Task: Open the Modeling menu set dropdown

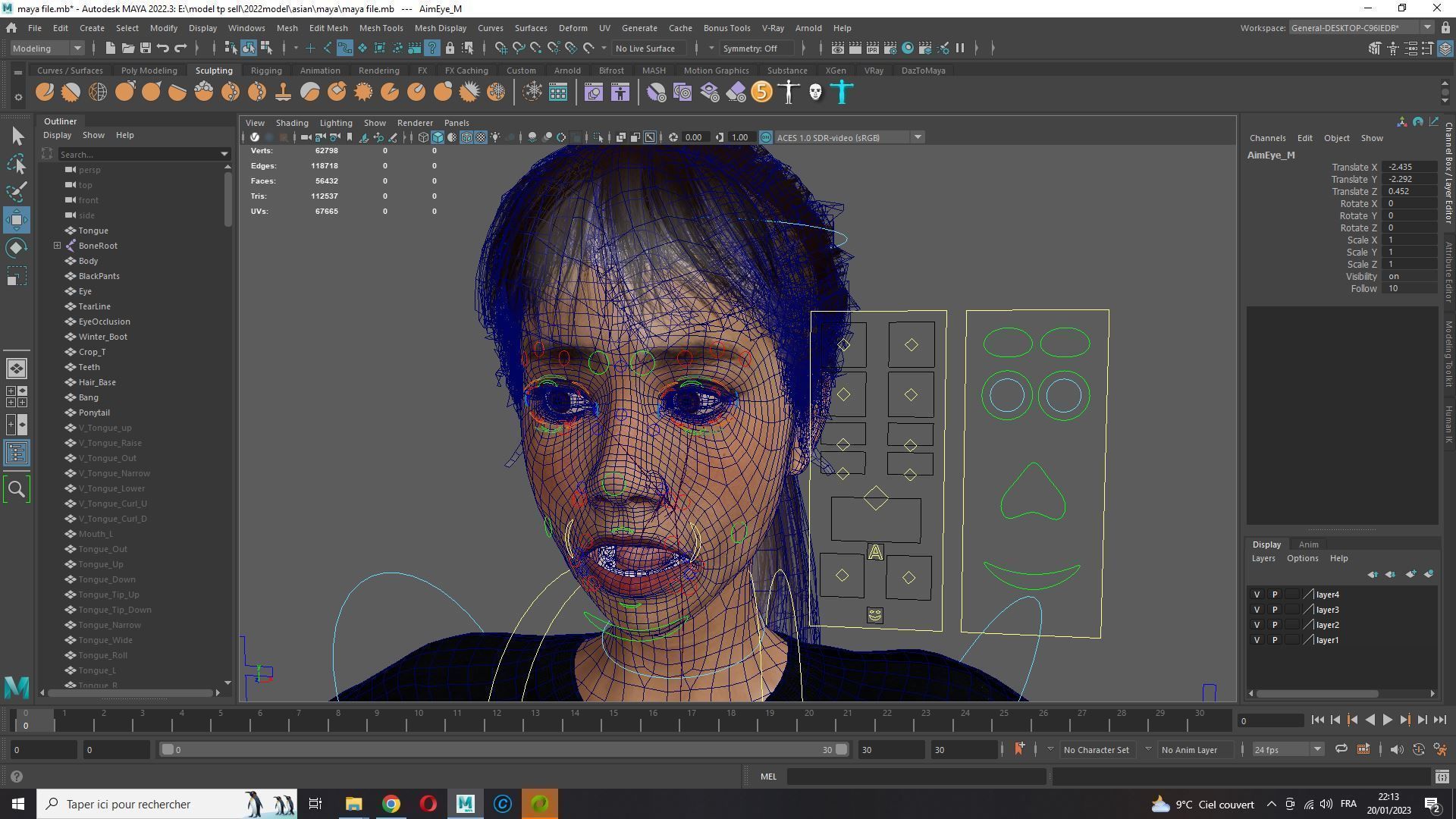Action: (x=47, y=49)
